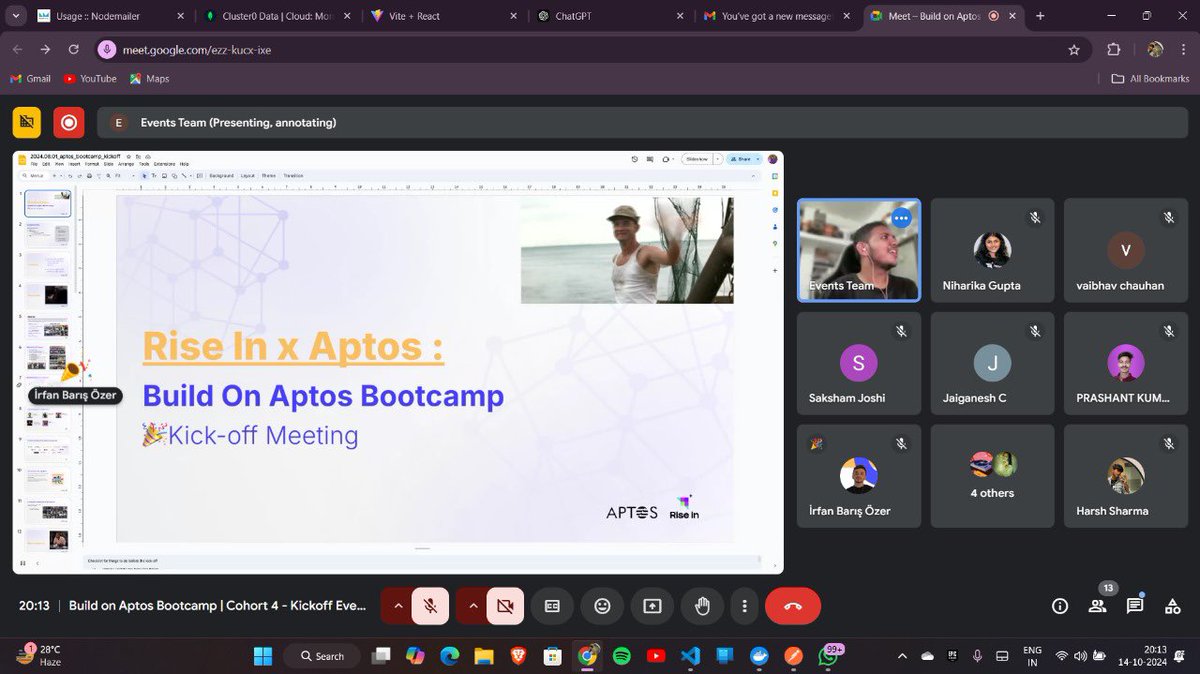
Task: Open the in-call chat messages
Action: point(1134,605)
